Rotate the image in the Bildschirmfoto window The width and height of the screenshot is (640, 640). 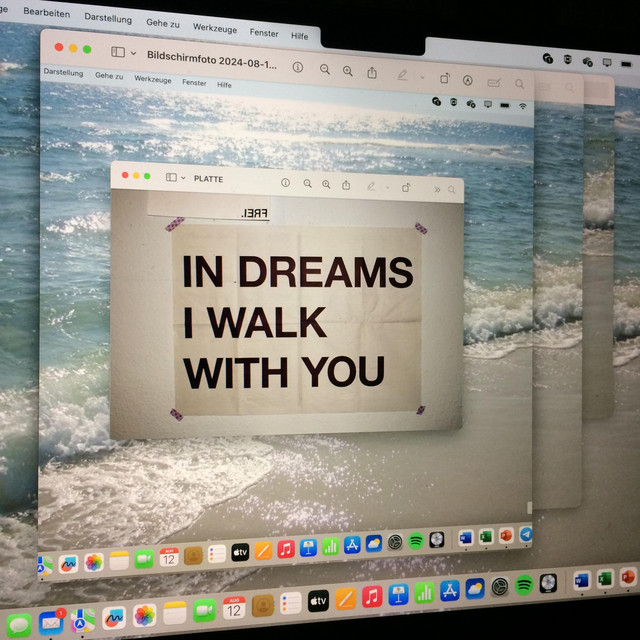click(x=444, y=78)
